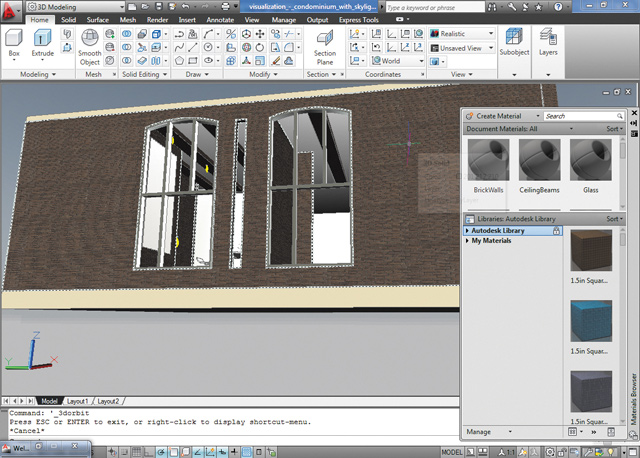Expand the Autodesk Library tree node
This screenshot has height=458, width=640.
click(x=467, y=231)
